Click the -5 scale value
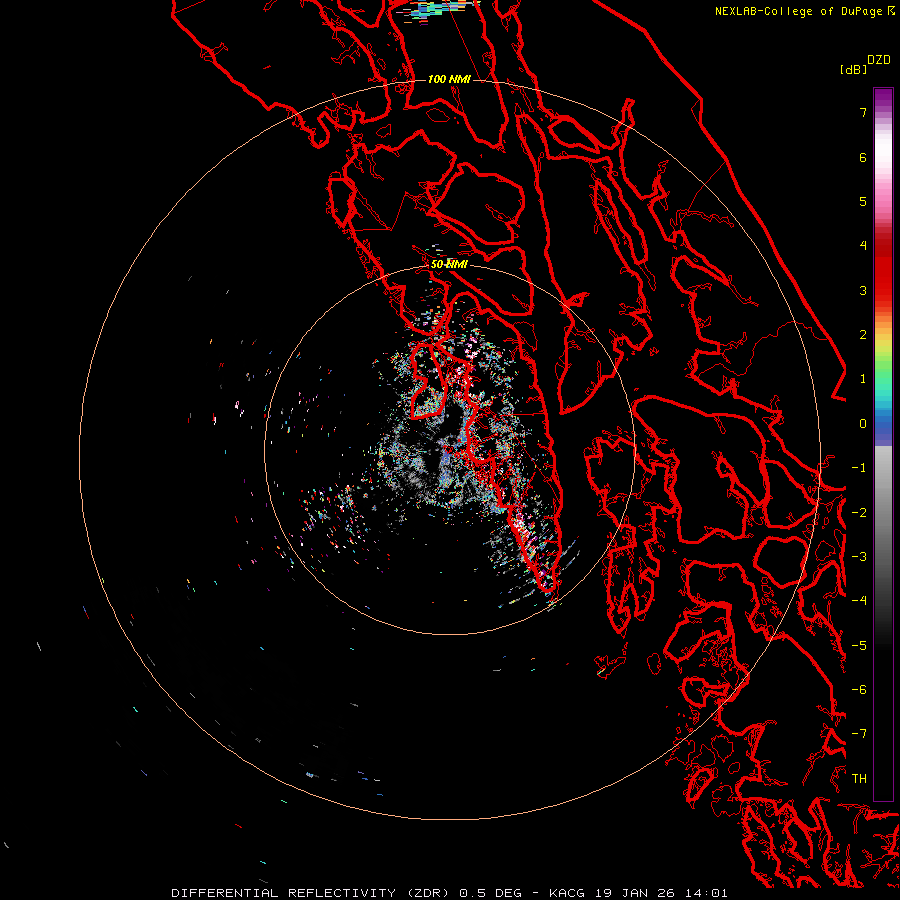Viewport: 900px width, 900px height. pos(859,646)
